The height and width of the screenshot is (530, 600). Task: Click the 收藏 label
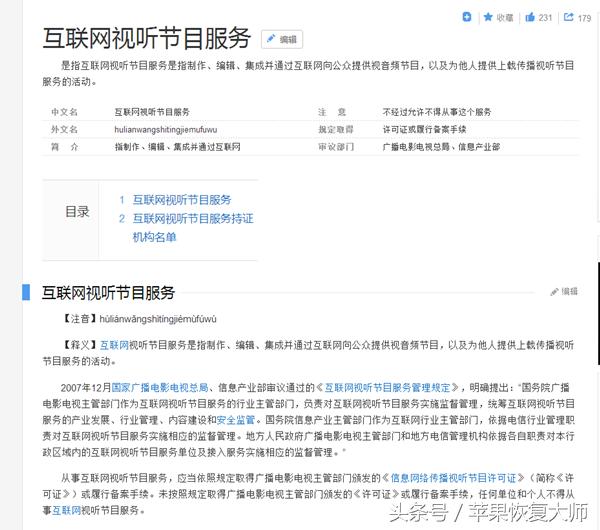(505, 18)
